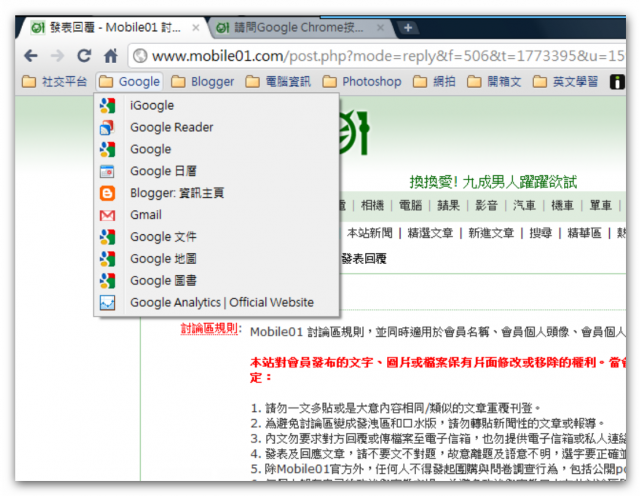
Task: Click the green Mobile01 site logo
Action: point(353,133)
